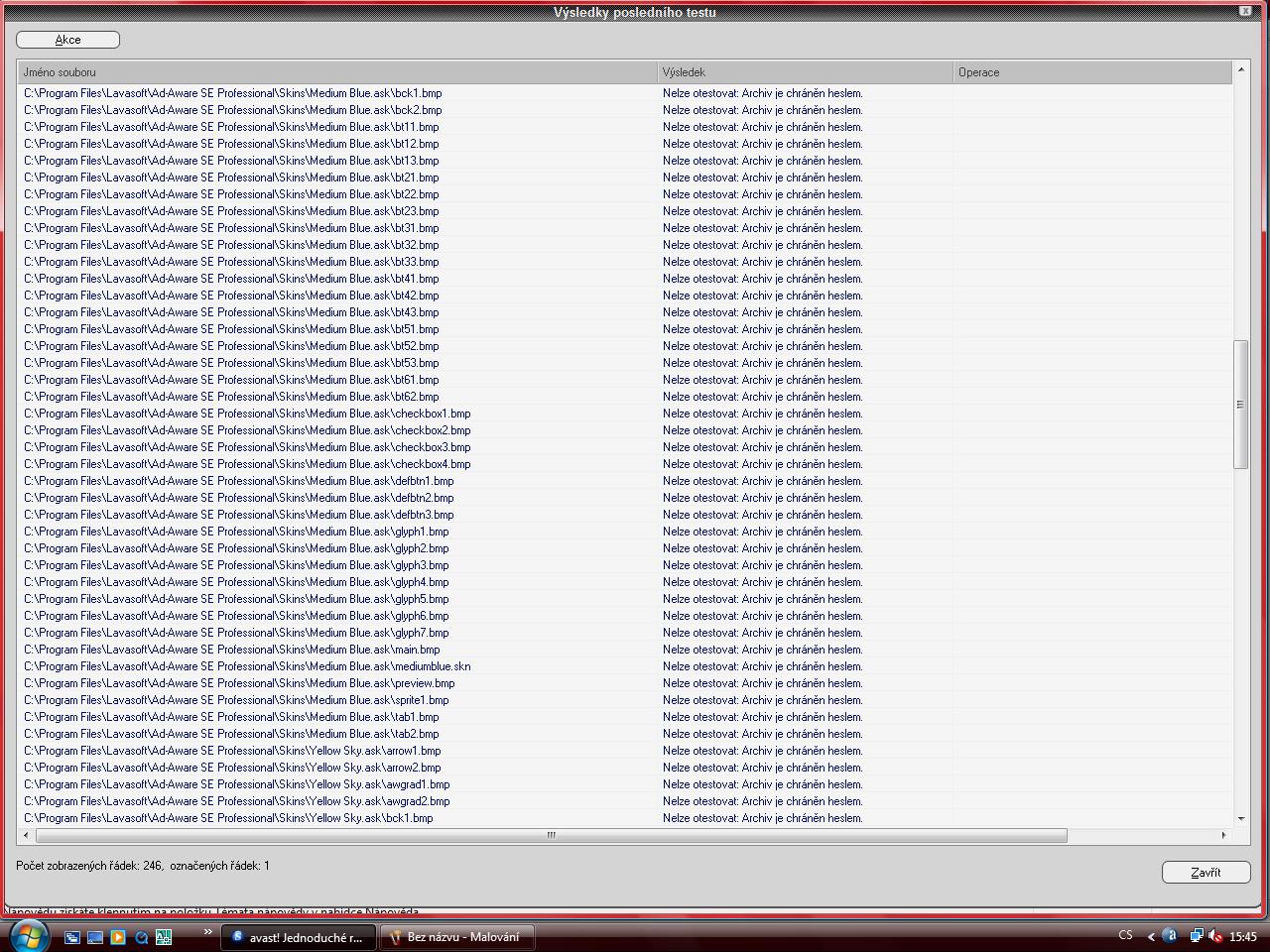Select the mediumblue.skn file row
The image size is (1270, 952).
248,666
